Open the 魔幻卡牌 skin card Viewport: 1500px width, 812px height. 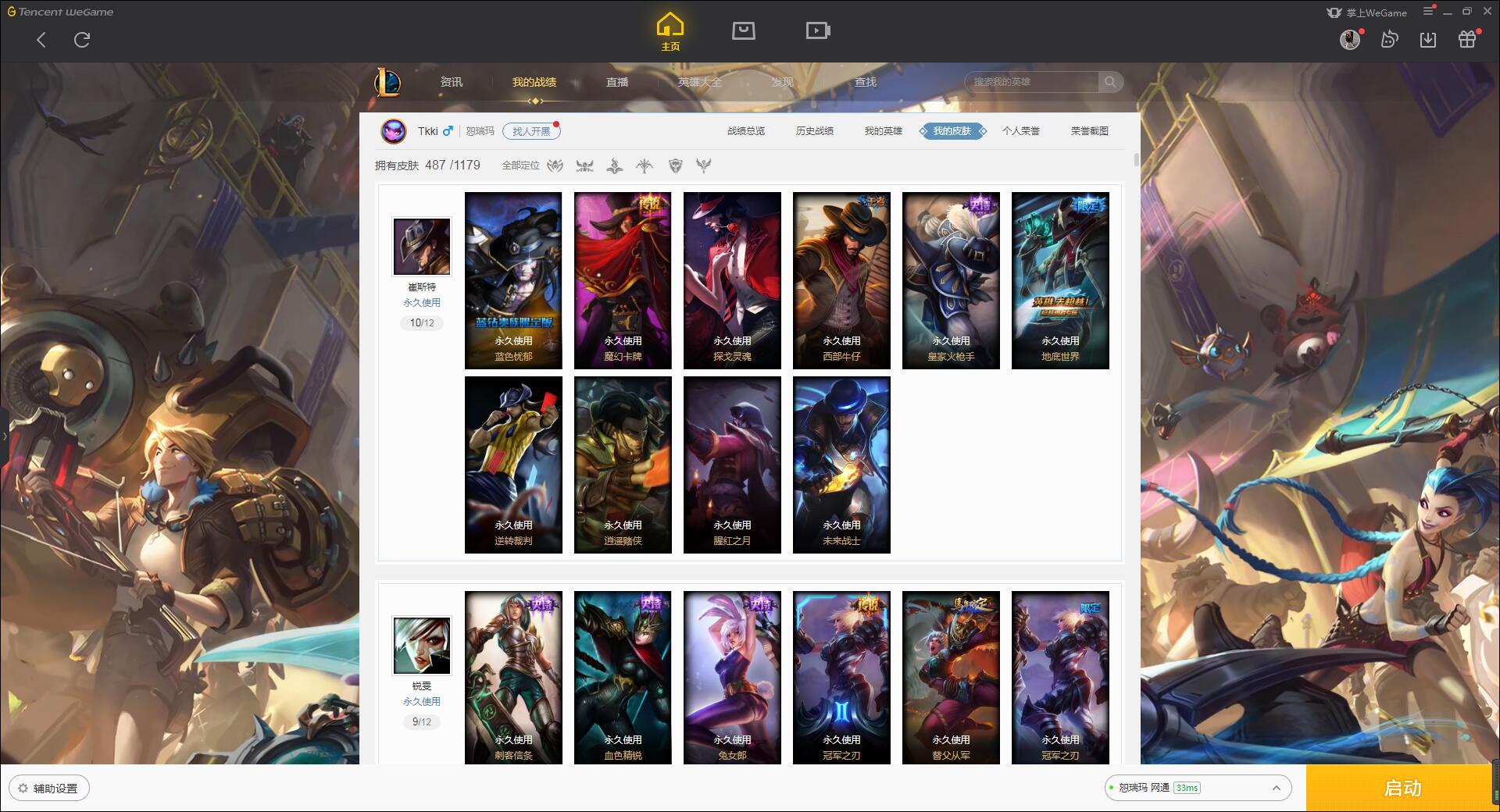[x=623, y=280]
